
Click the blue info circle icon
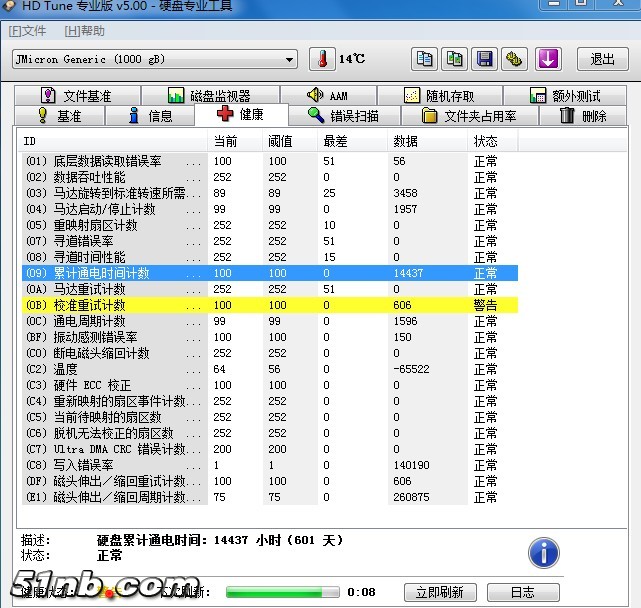(x=544, y=553)
